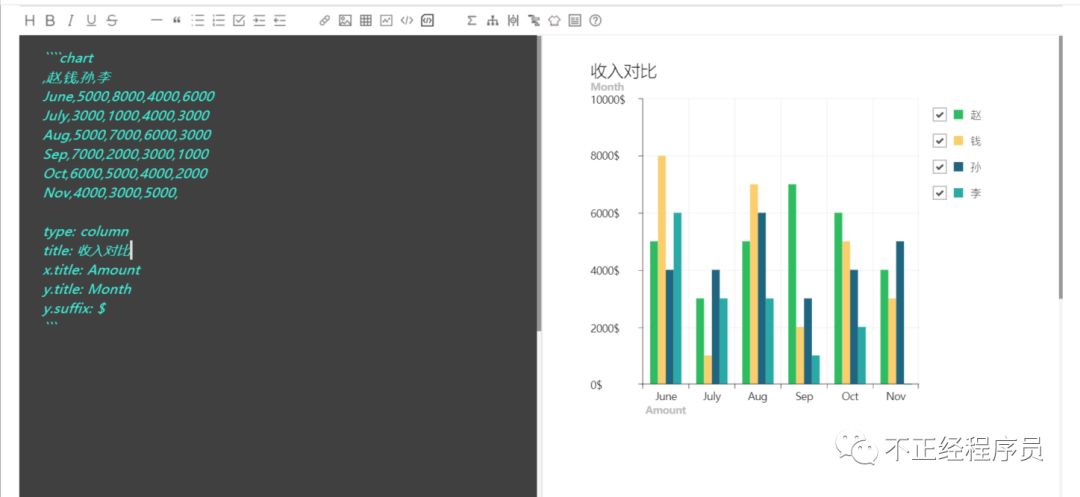The image size is (1080, 497).
Task: Insert an unordered bullet list
Action: coord(198,21)
